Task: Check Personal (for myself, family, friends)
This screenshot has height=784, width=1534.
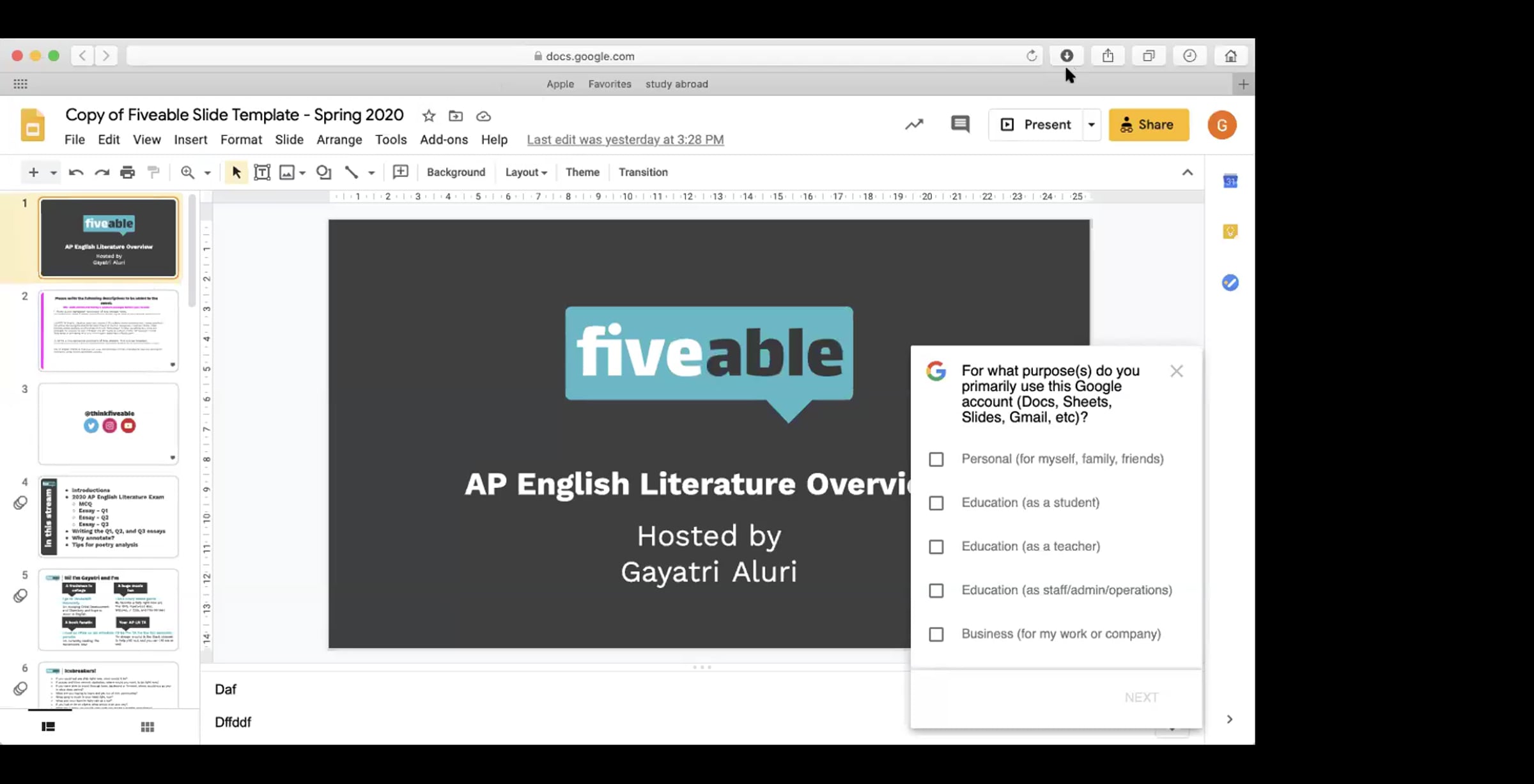Action: pyautogui.click(x=936, y=459)
